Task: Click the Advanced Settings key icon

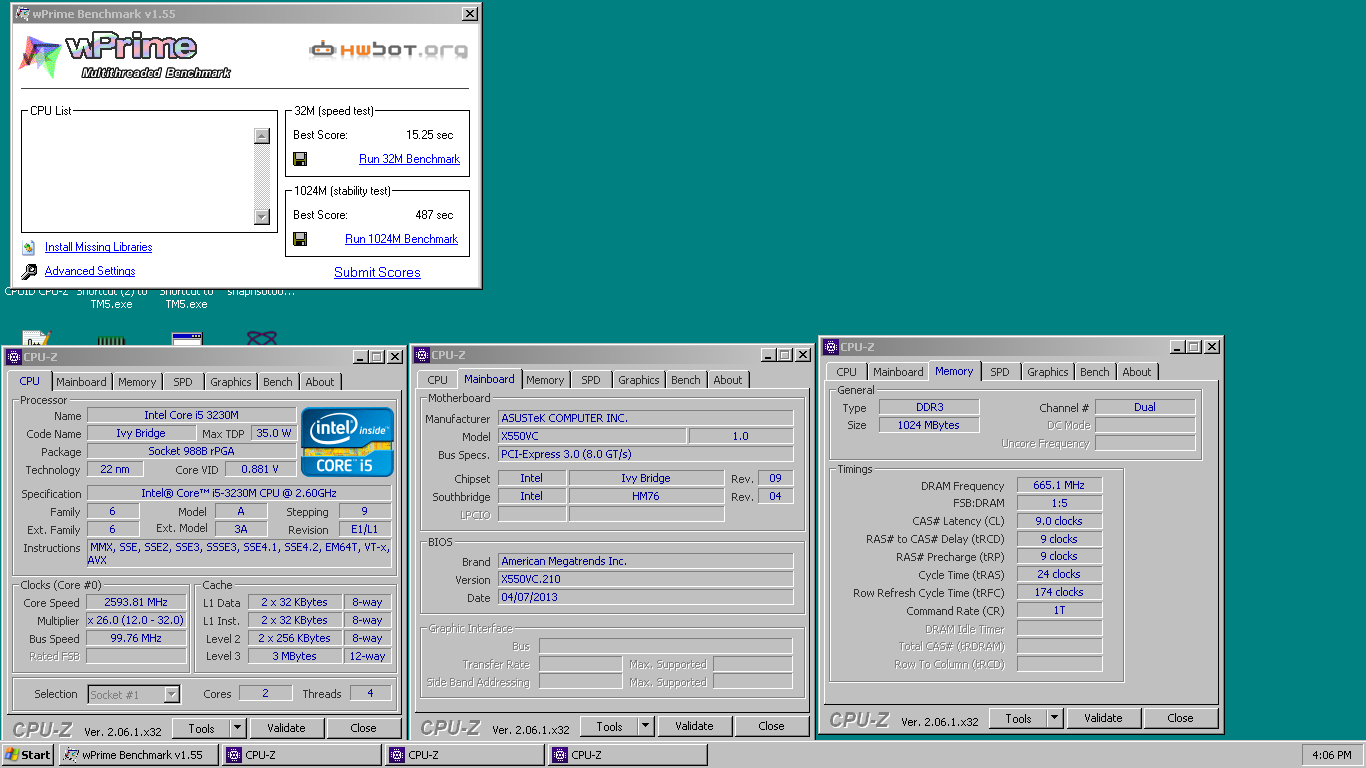Action: [29, 271]
